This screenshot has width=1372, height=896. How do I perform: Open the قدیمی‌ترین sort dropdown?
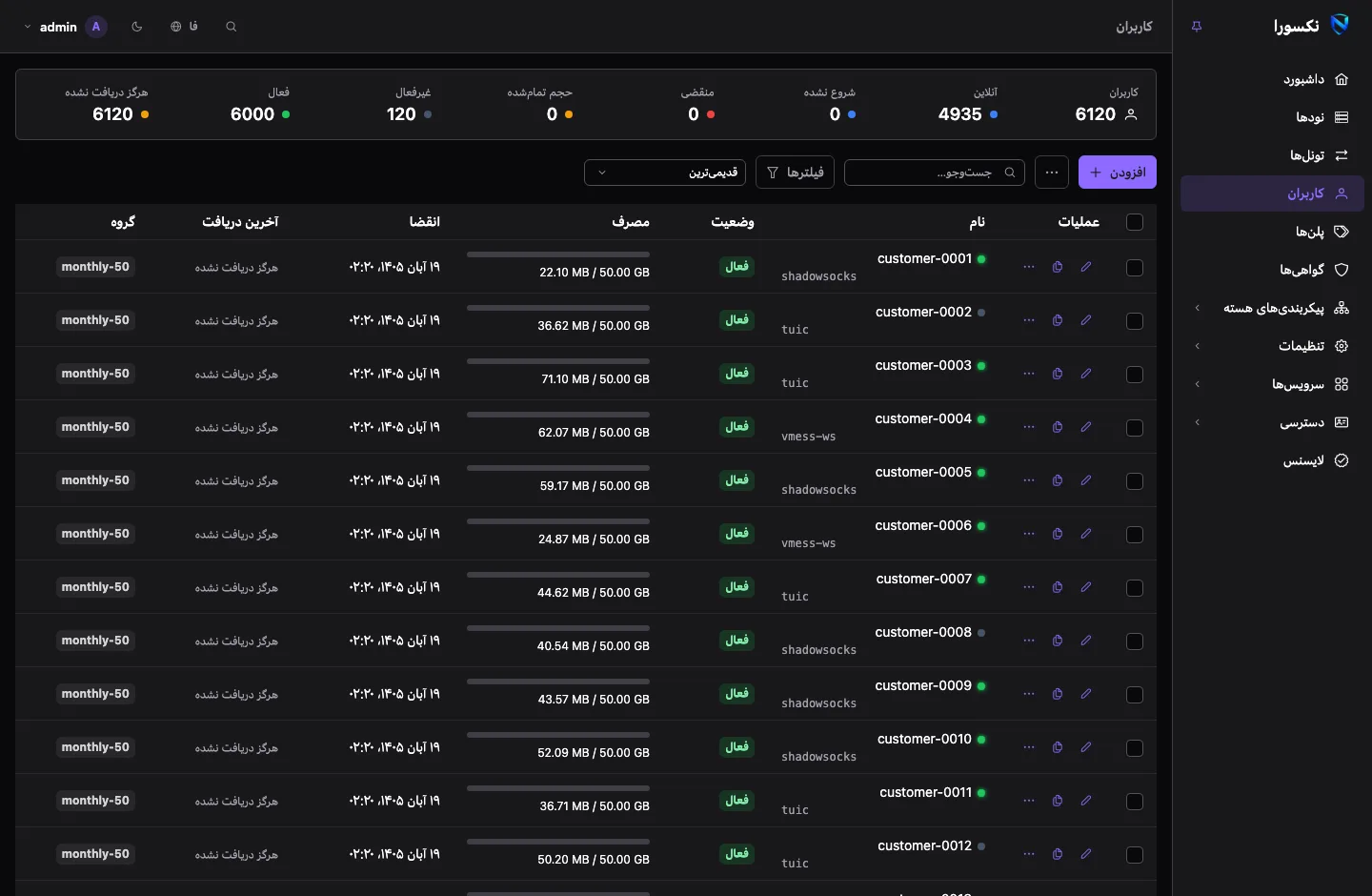pos(665,173)
